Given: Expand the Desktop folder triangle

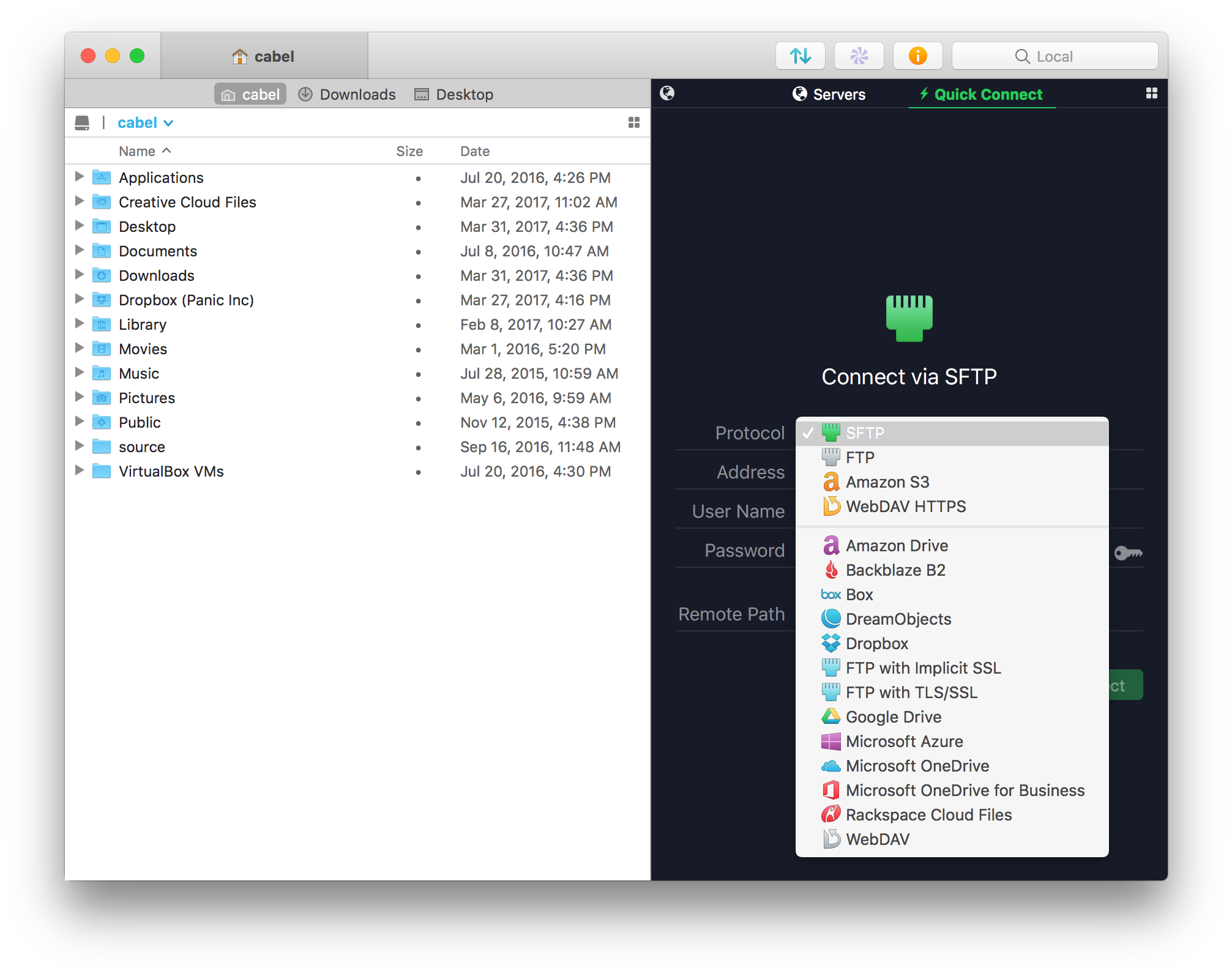Looking at the screenshot, I should pyautogui.click(x=79, y=226).
